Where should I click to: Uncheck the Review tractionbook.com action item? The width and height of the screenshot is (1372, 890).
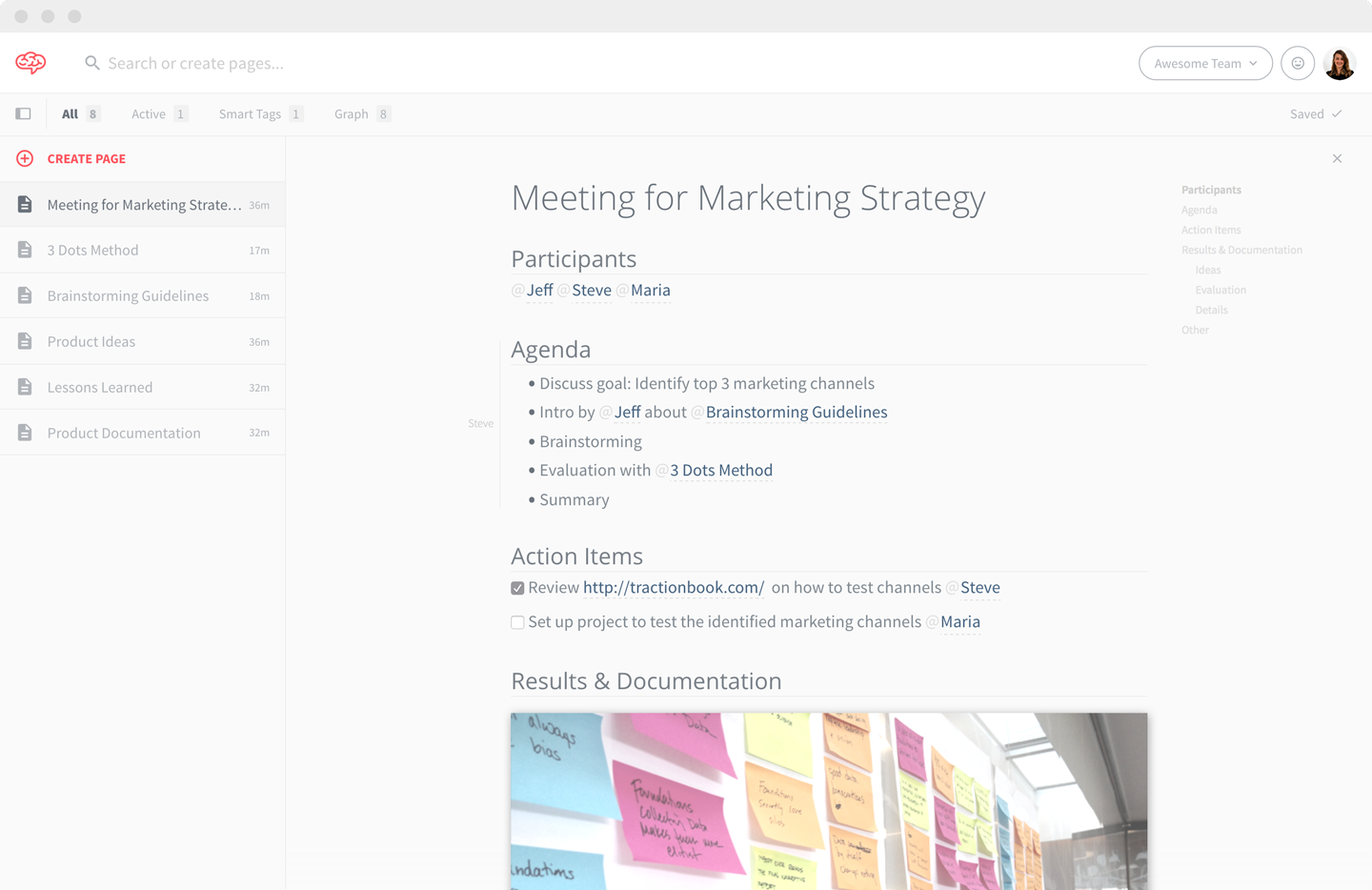[517, 588]
